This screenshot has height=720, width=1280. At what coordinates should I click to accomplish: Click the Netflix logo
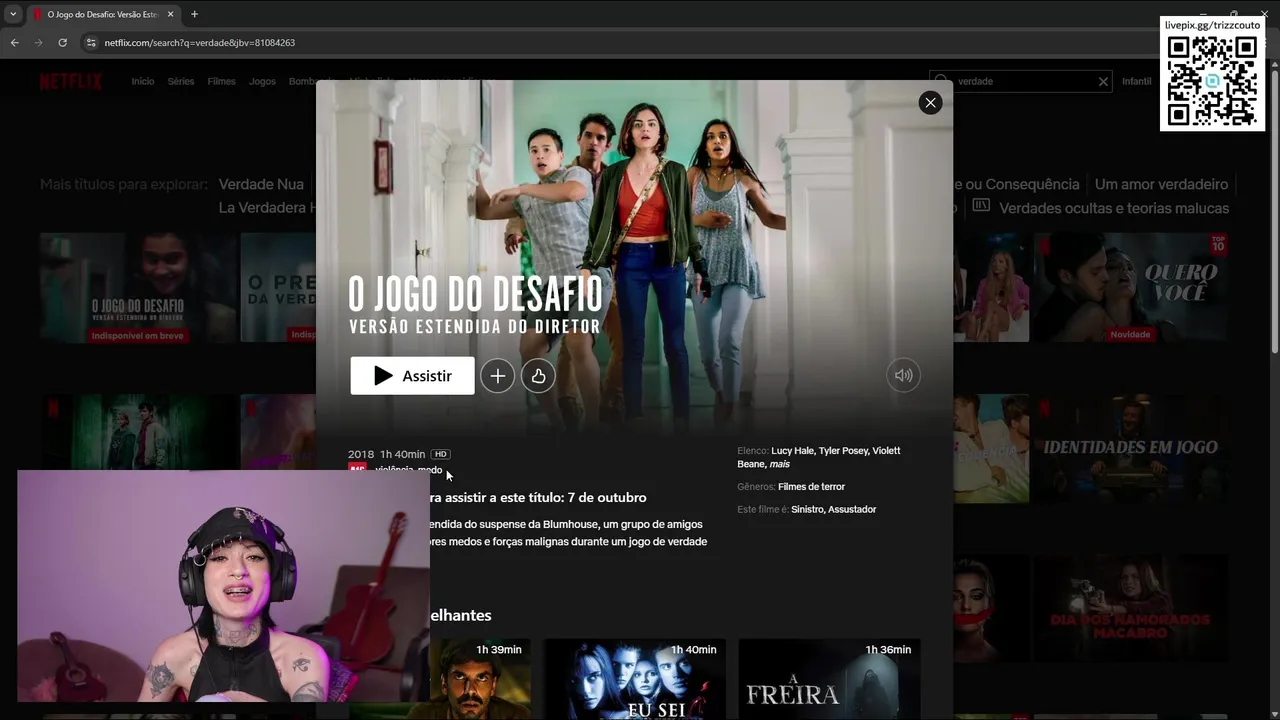[x=71, y=82]
